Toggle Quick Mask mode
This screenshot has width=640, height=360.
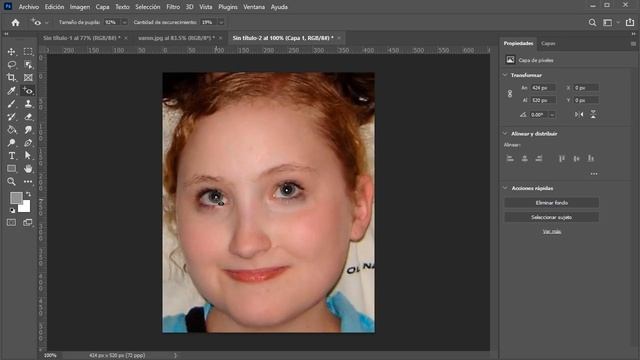click(11, 222)
